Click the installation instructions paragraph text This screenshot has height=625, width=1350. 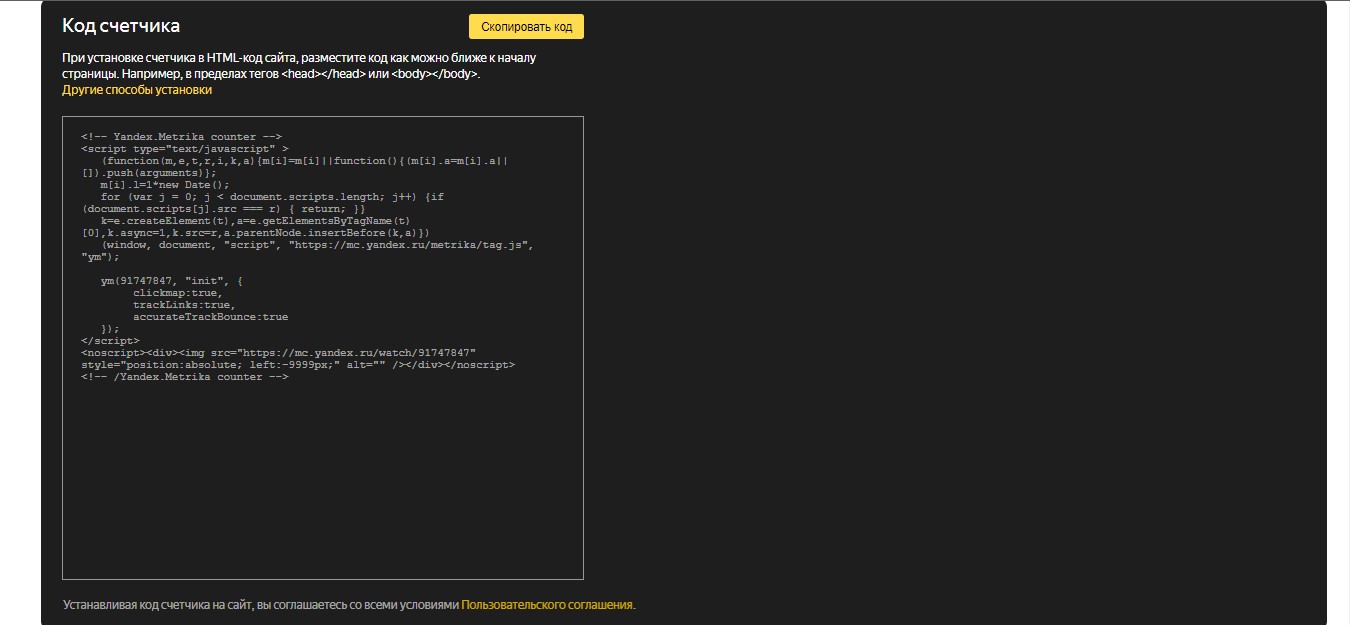click(x=299, y=66)
